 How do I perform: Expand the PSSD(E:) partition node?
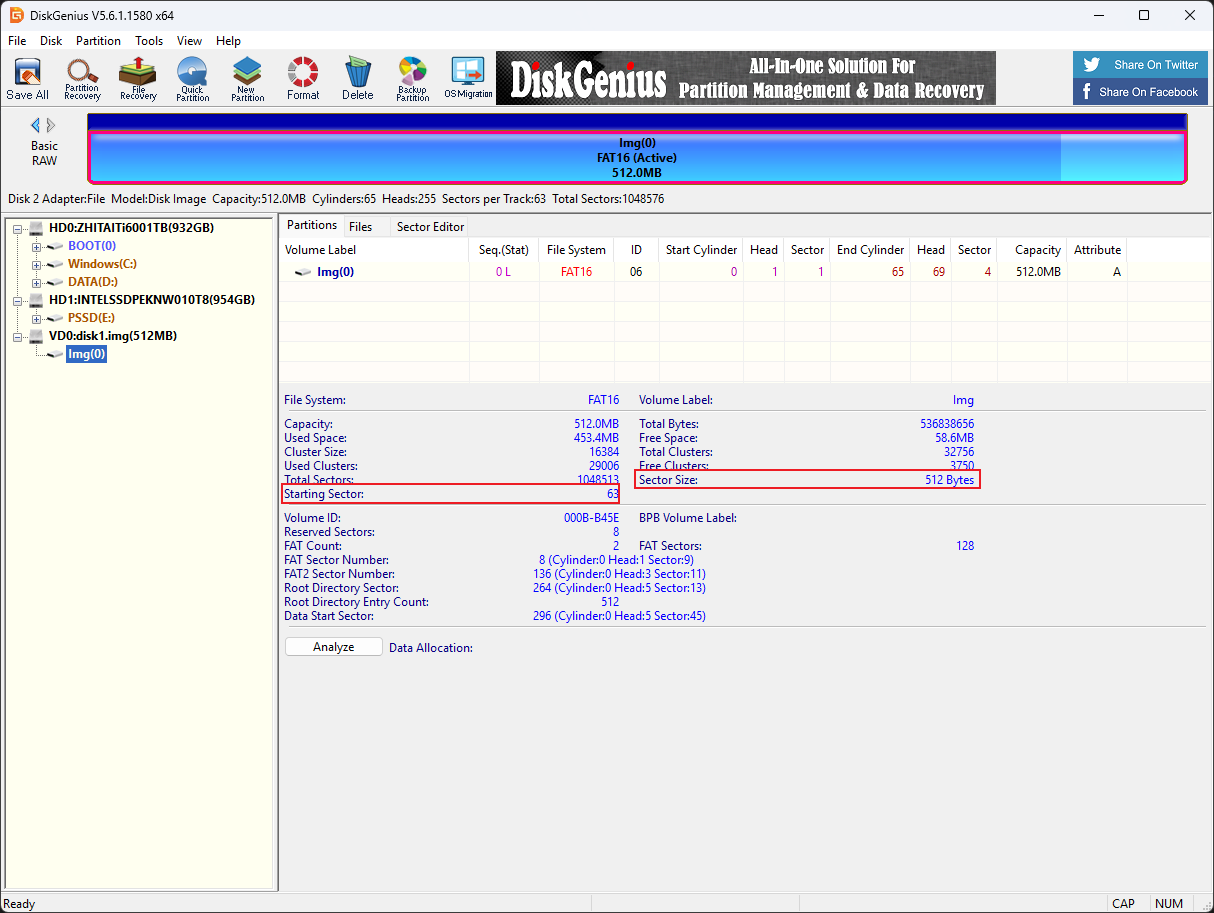pyautogui.click(x=37, y=318)
